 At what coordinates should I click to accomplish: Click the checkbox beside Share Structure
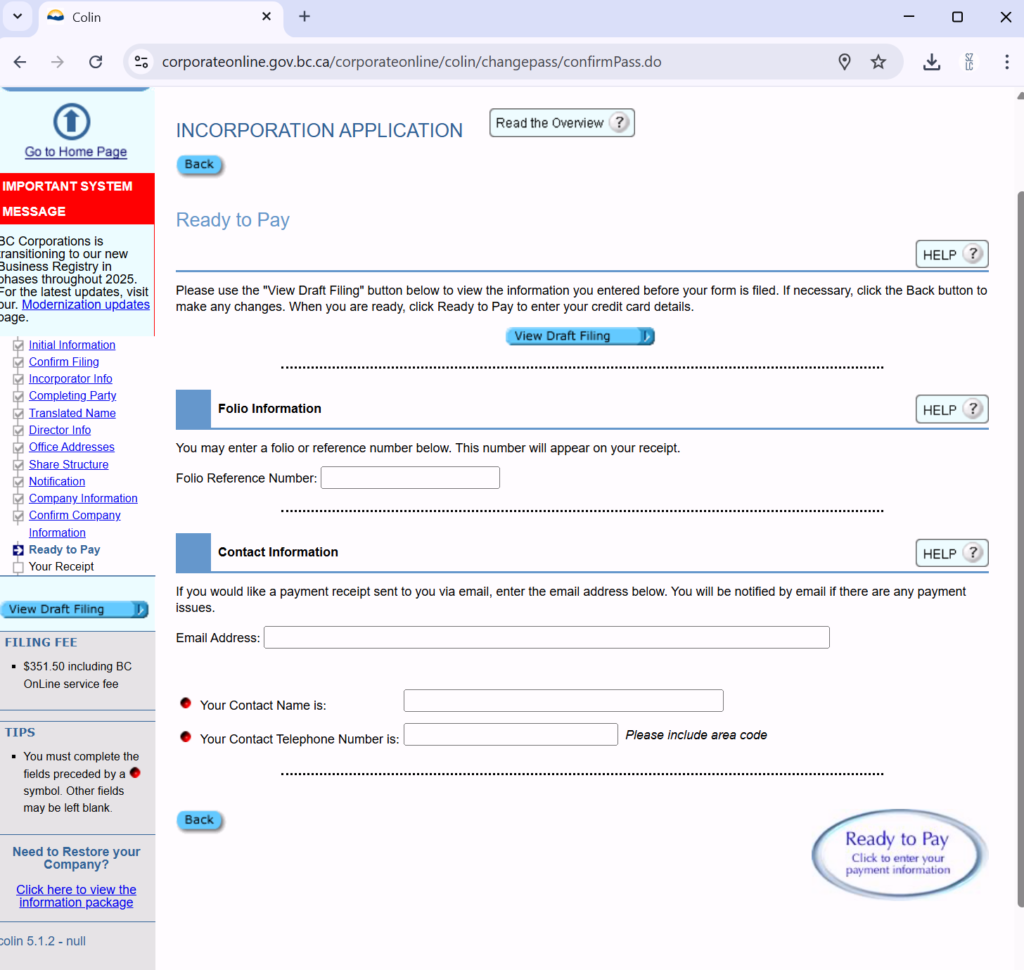(x=18, y=465)
